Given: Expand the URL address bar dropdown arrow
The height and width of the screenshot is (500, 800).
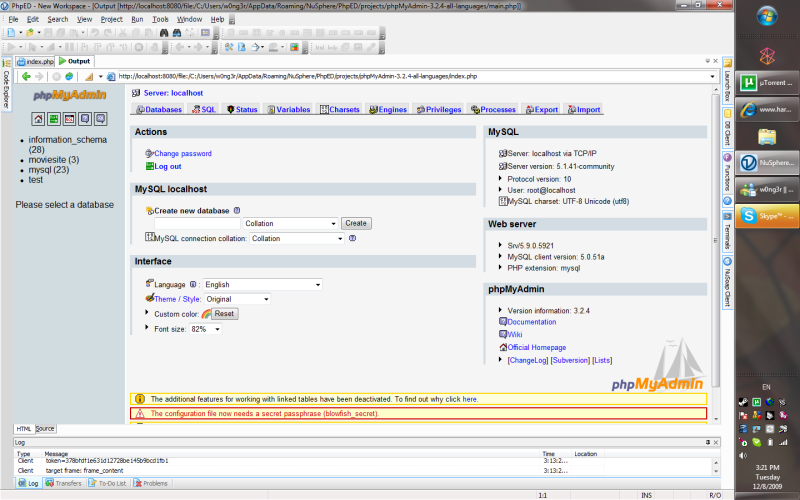Looking at the screenshot, I should click(x=712, y=77).
